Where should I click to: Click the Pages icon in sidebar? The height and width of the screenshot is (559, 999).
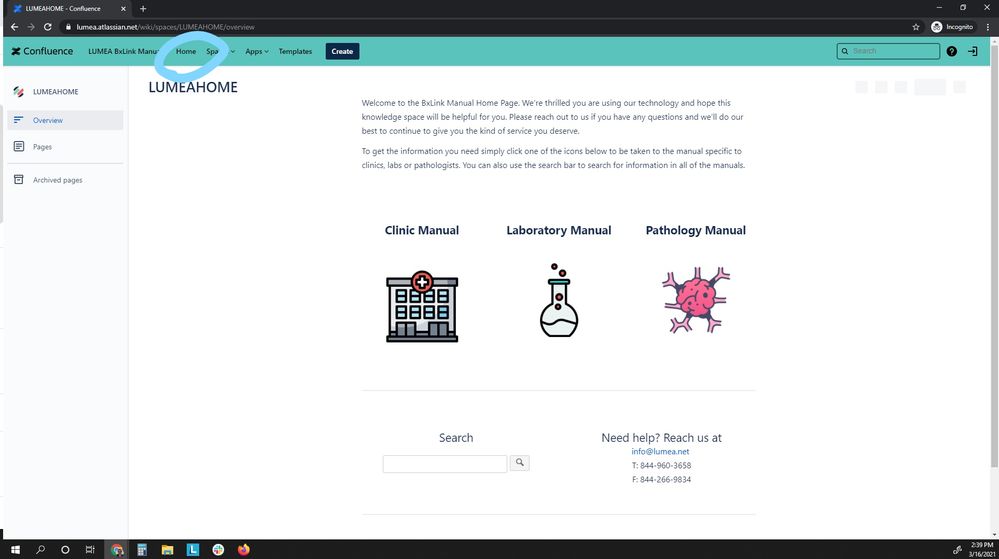coord(18,147)
